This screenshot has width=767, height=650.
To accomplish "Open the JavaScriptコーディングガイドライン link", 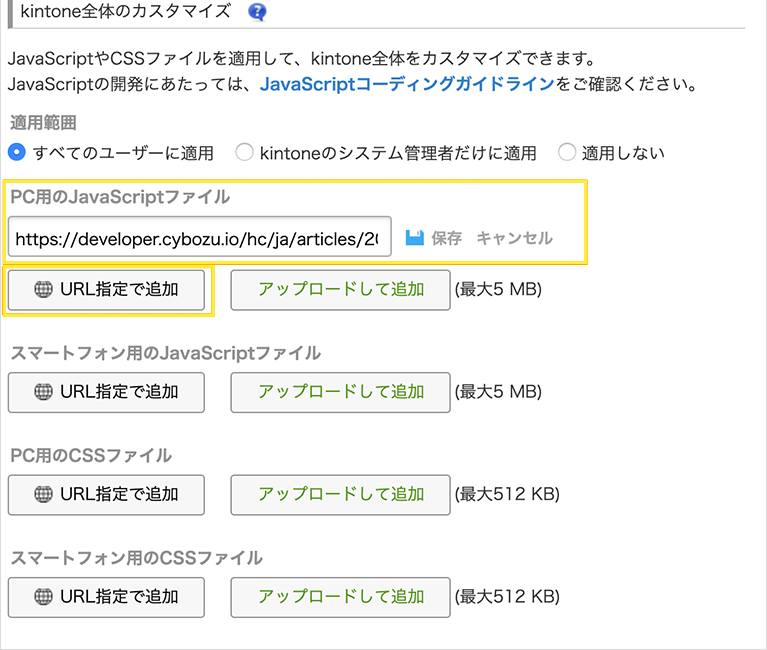I will (406, 85).
